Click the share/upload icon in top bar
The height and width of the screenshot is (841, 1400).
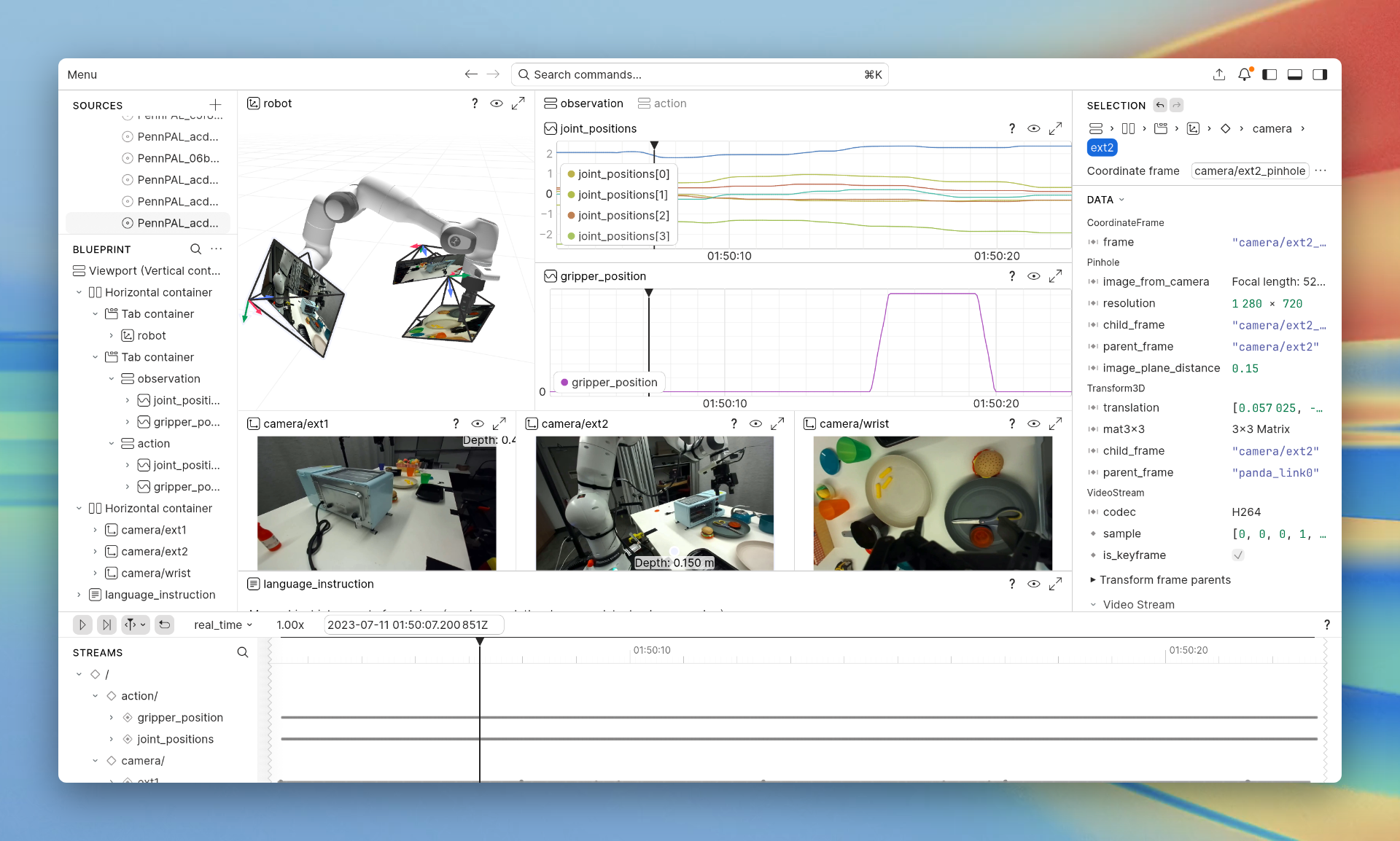tap(1218, 74)
